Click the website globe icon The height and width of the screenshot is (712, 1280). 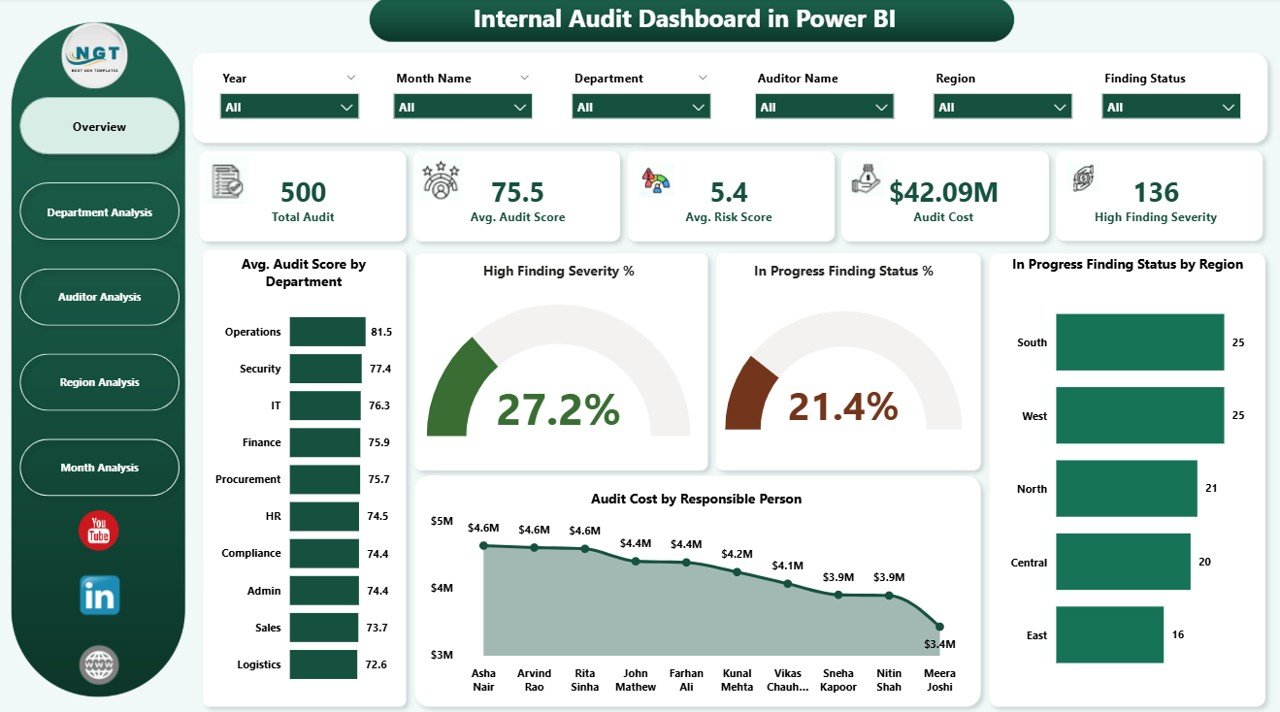[x=98, y=663]
